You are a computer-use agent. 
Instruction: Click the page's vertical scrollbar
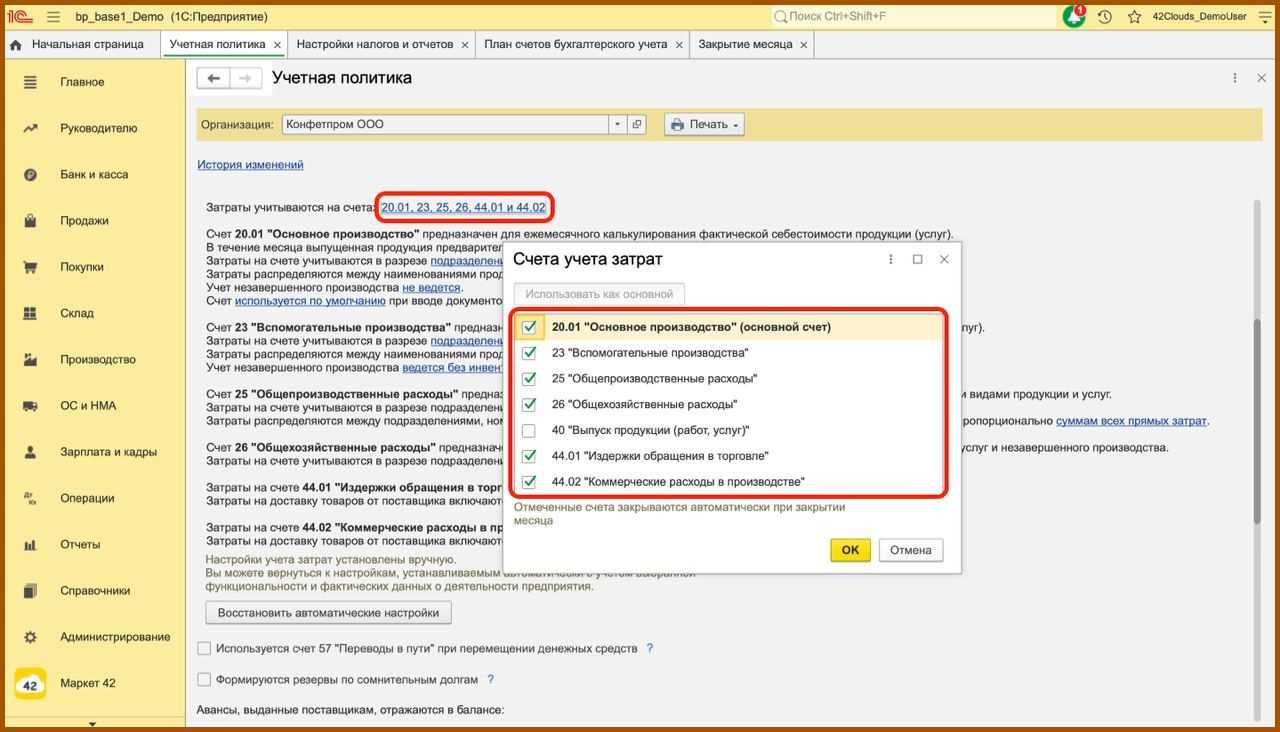[1258, 420]
